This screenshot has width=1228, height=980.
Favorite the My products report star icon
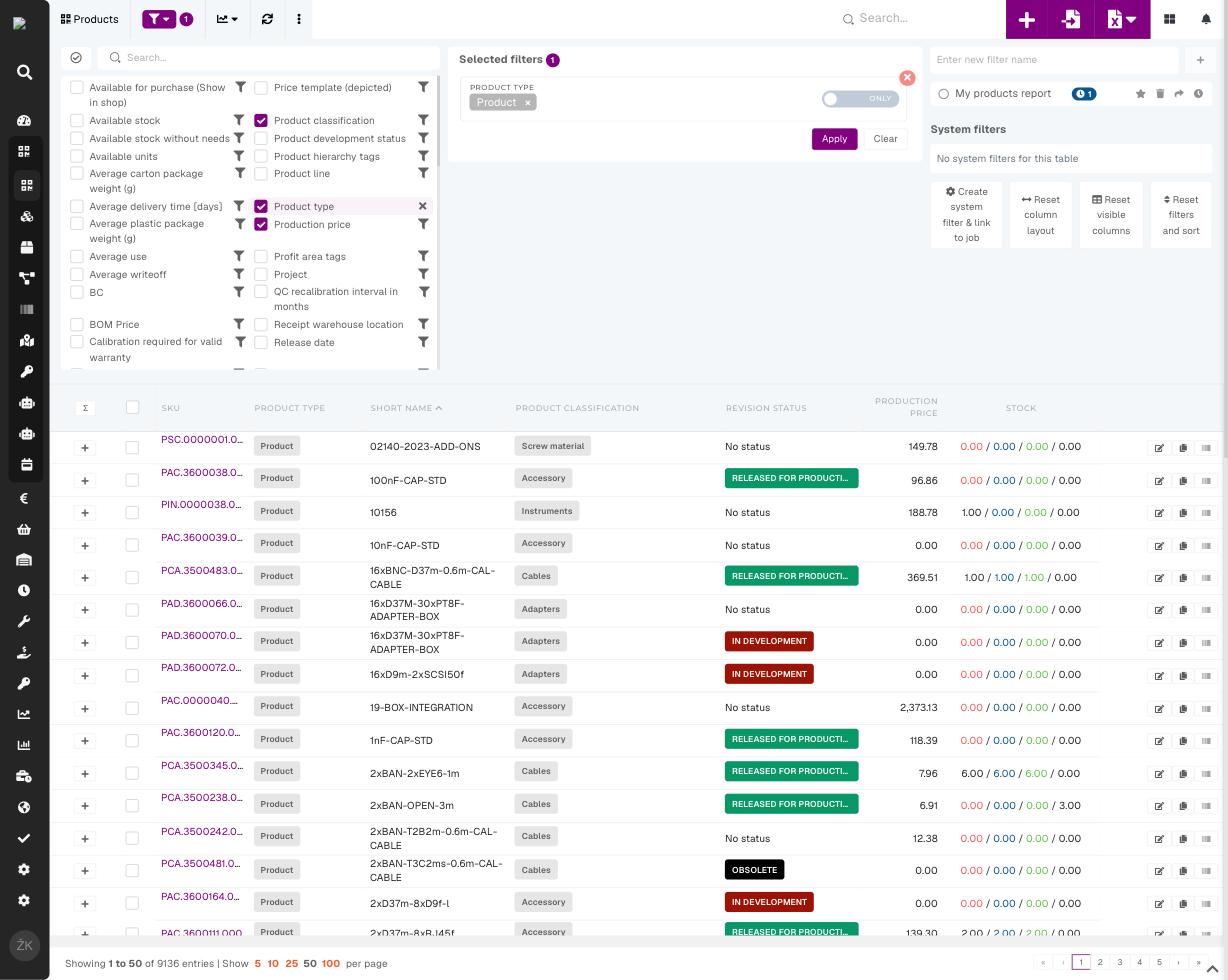pyautogui.click(x=1140, y=94)
